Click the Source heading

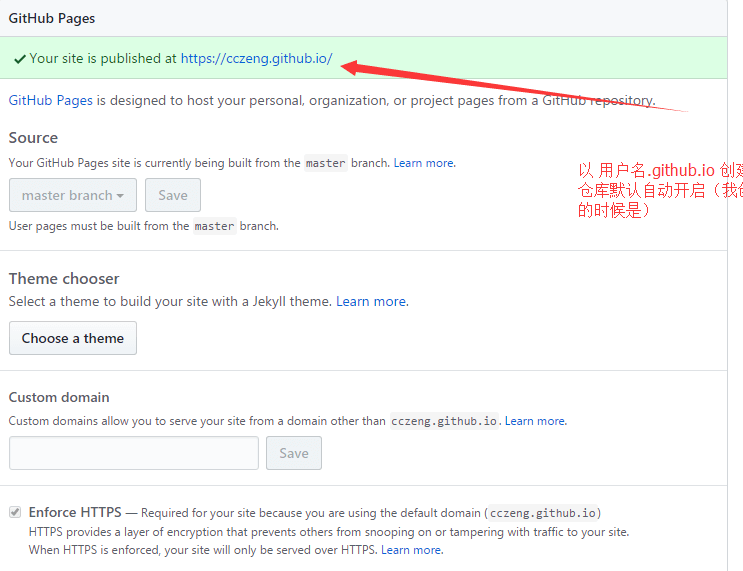pos(34,138)
